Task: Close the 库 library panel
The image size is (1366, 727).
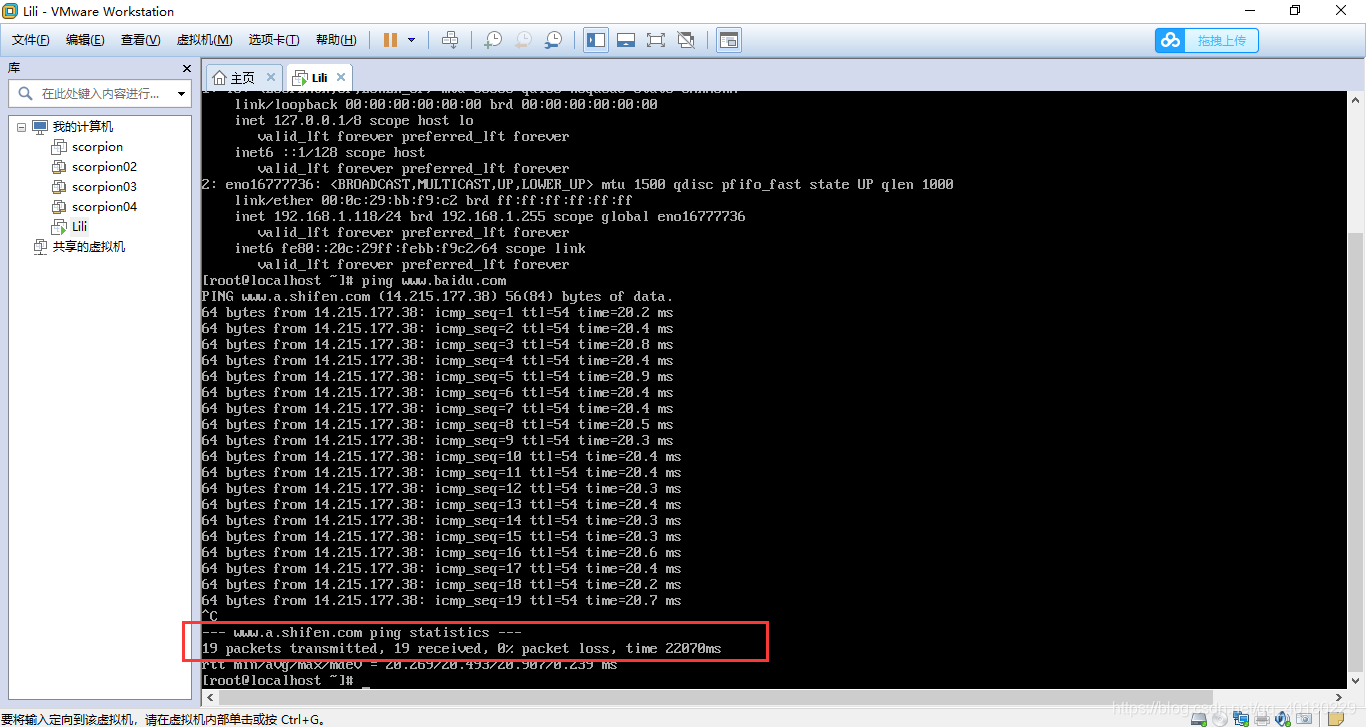Action: click(186, 68)
